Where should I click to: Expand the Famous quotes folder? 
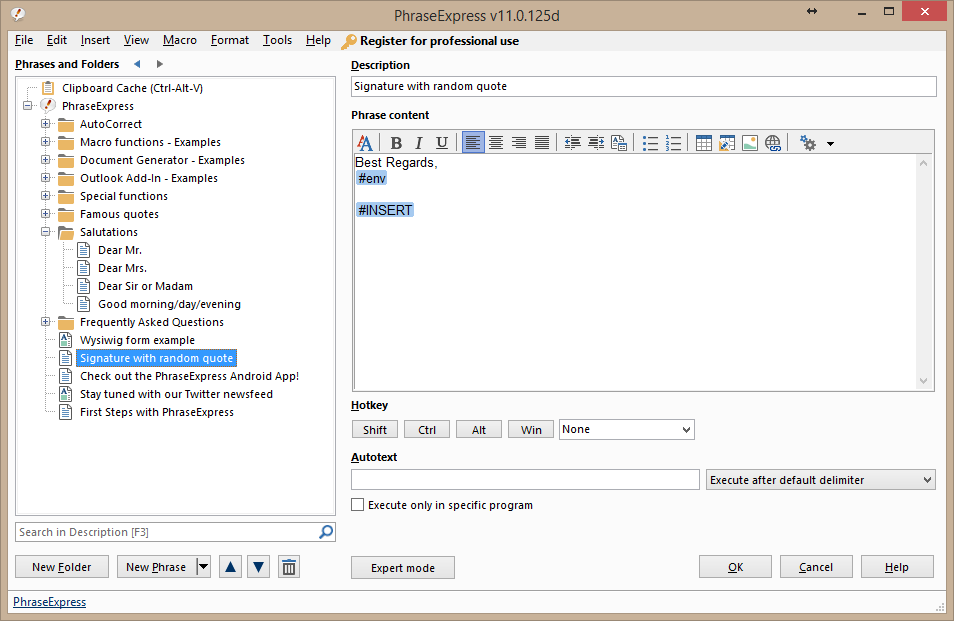pos(46,214)
